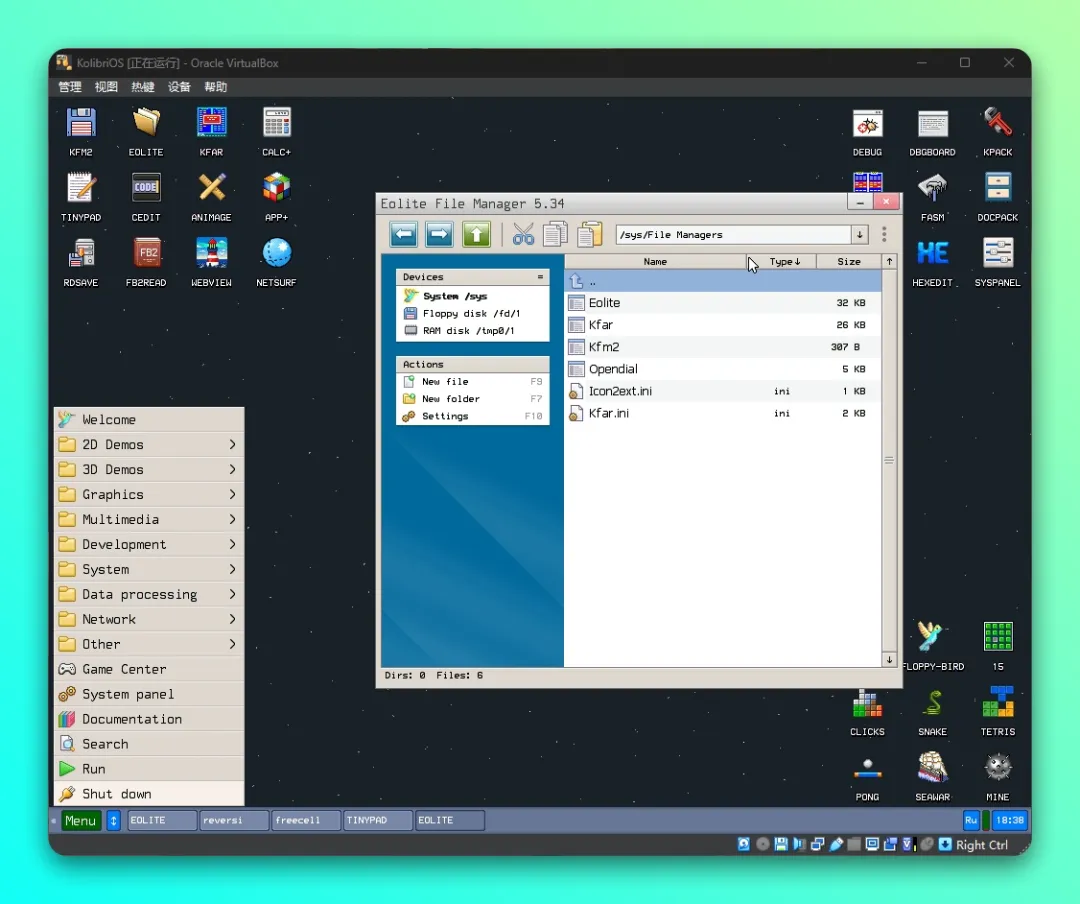This screenshot has width=1080, height=904.
Task: Go up a folder with green arrow
Action: pyautogui.click(x=476, y=234)
